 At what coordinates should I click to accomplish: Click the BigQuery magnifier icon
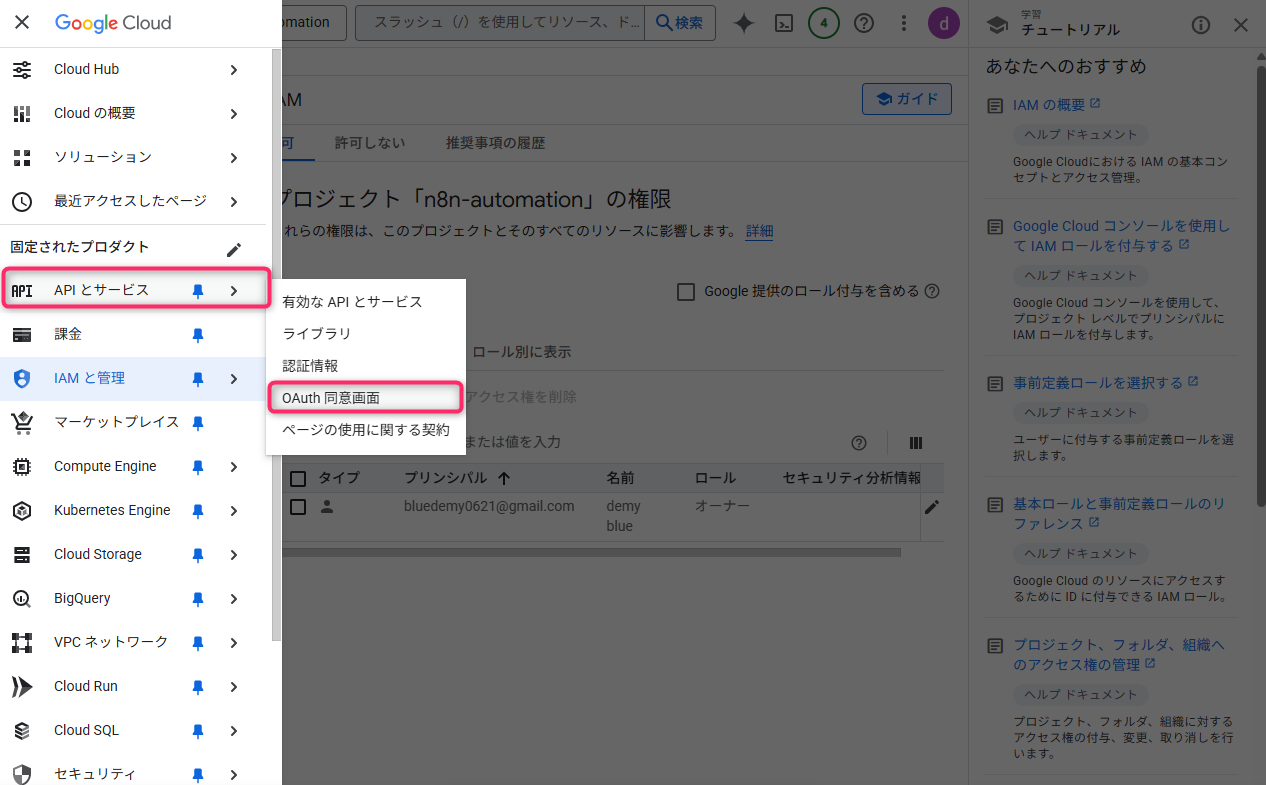click(x=22, y=598)
